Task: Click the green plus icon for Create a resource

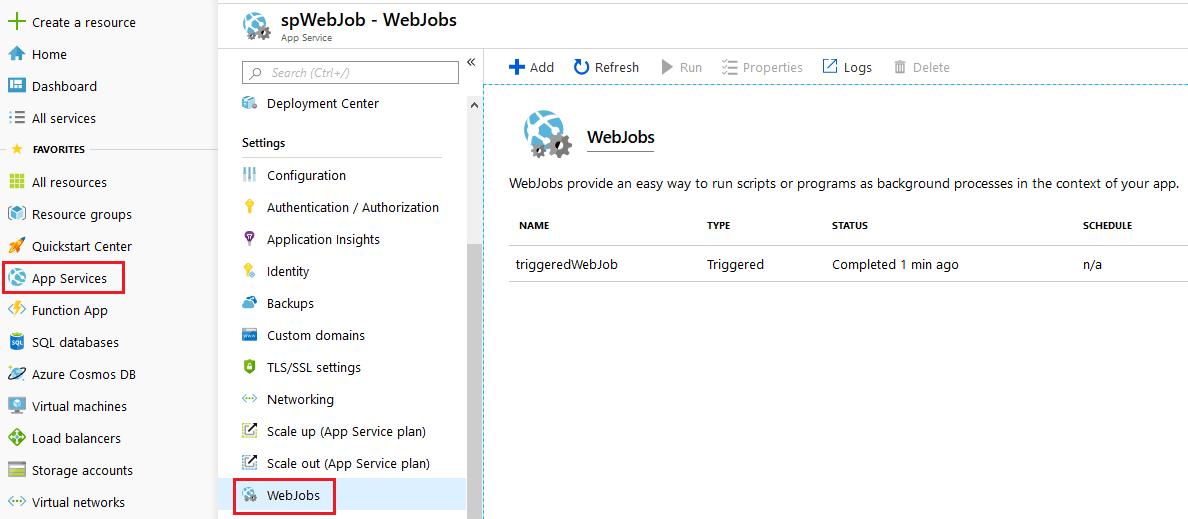Action: (x=17, y=22)
